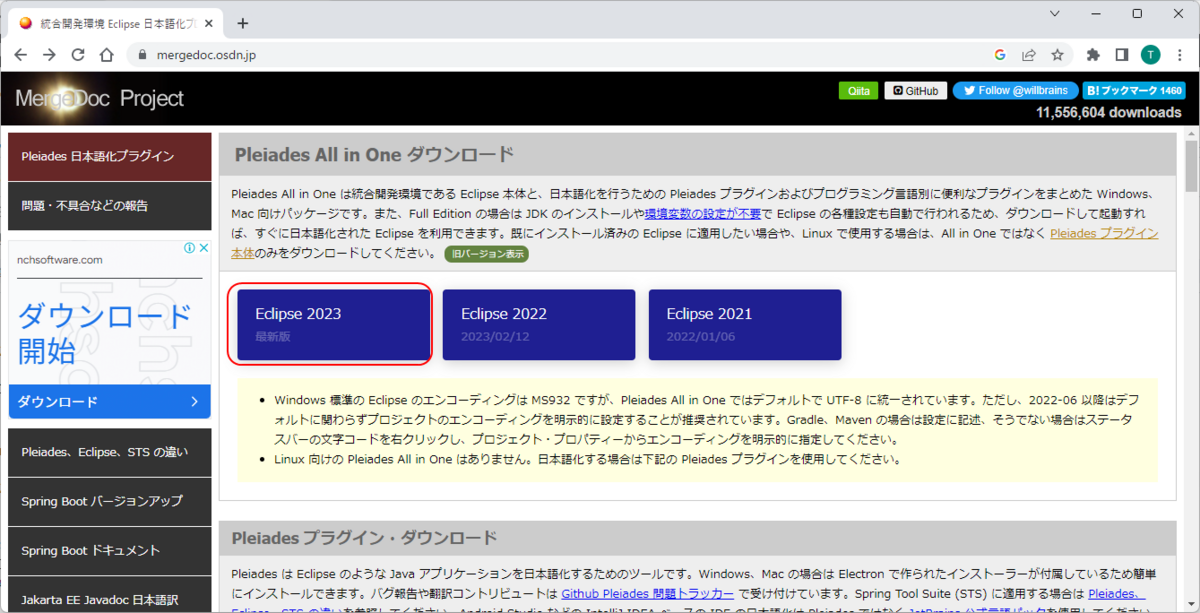
Task: Open the Qiita badge link
Action: tap(859, 90)
